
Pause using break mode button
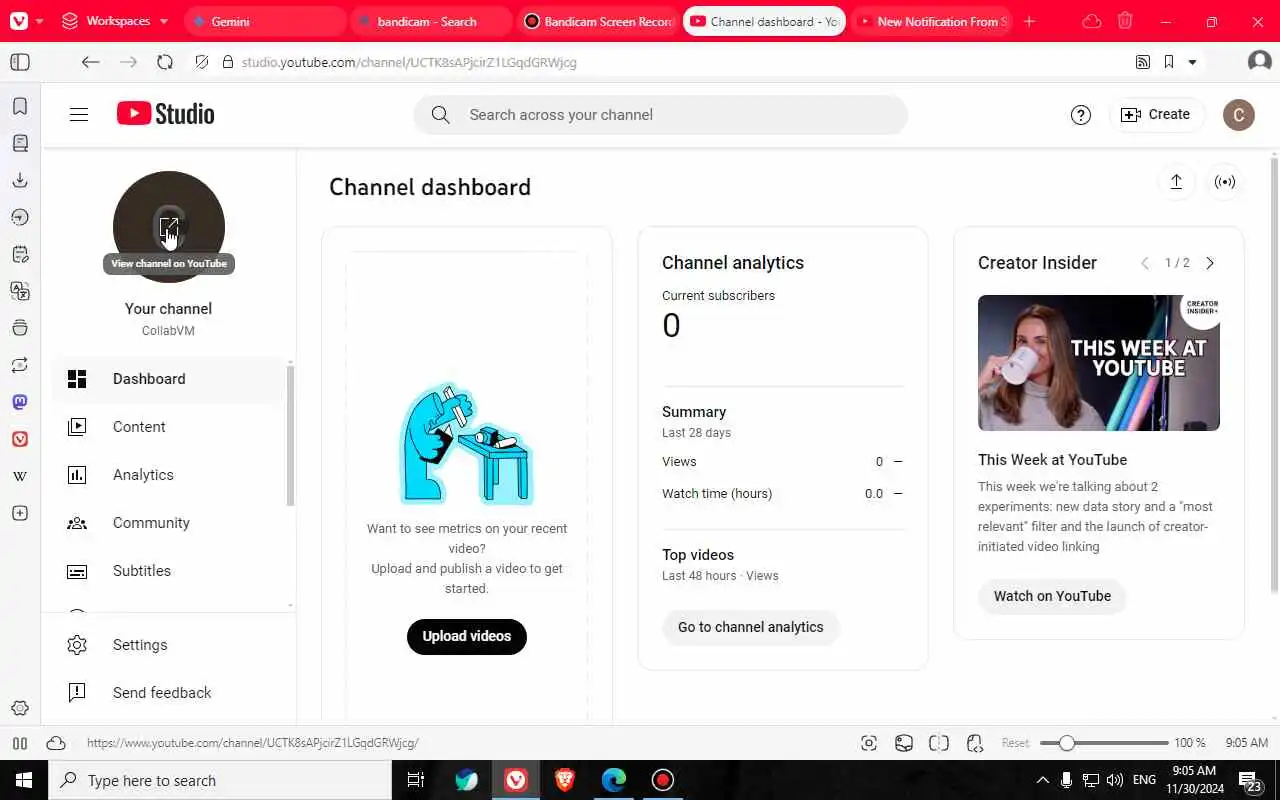pos(20,743)
